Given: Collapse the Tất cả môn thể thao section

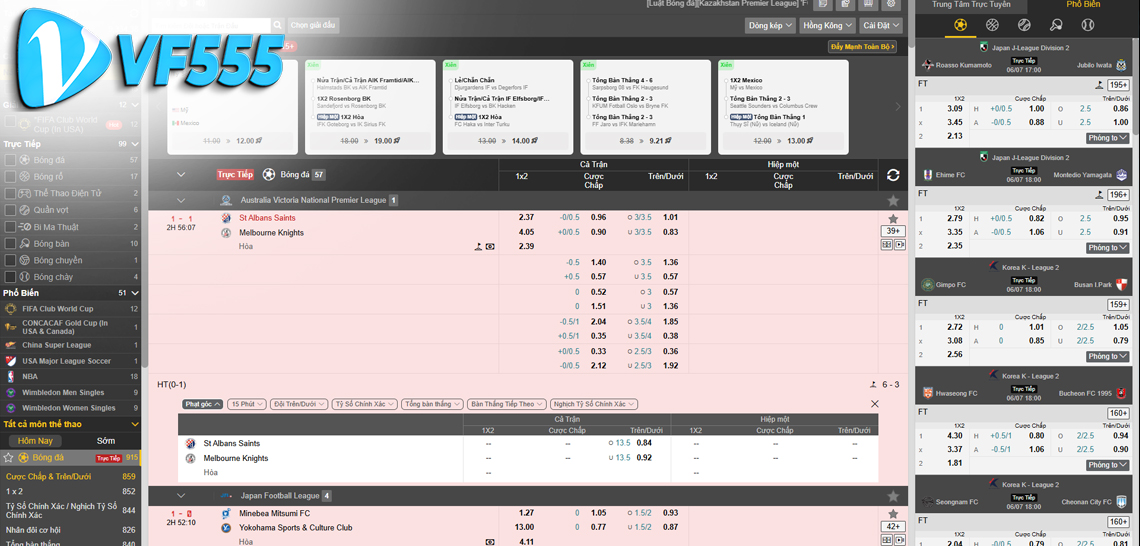Looking at the screenshot, I should click(135, 425).
